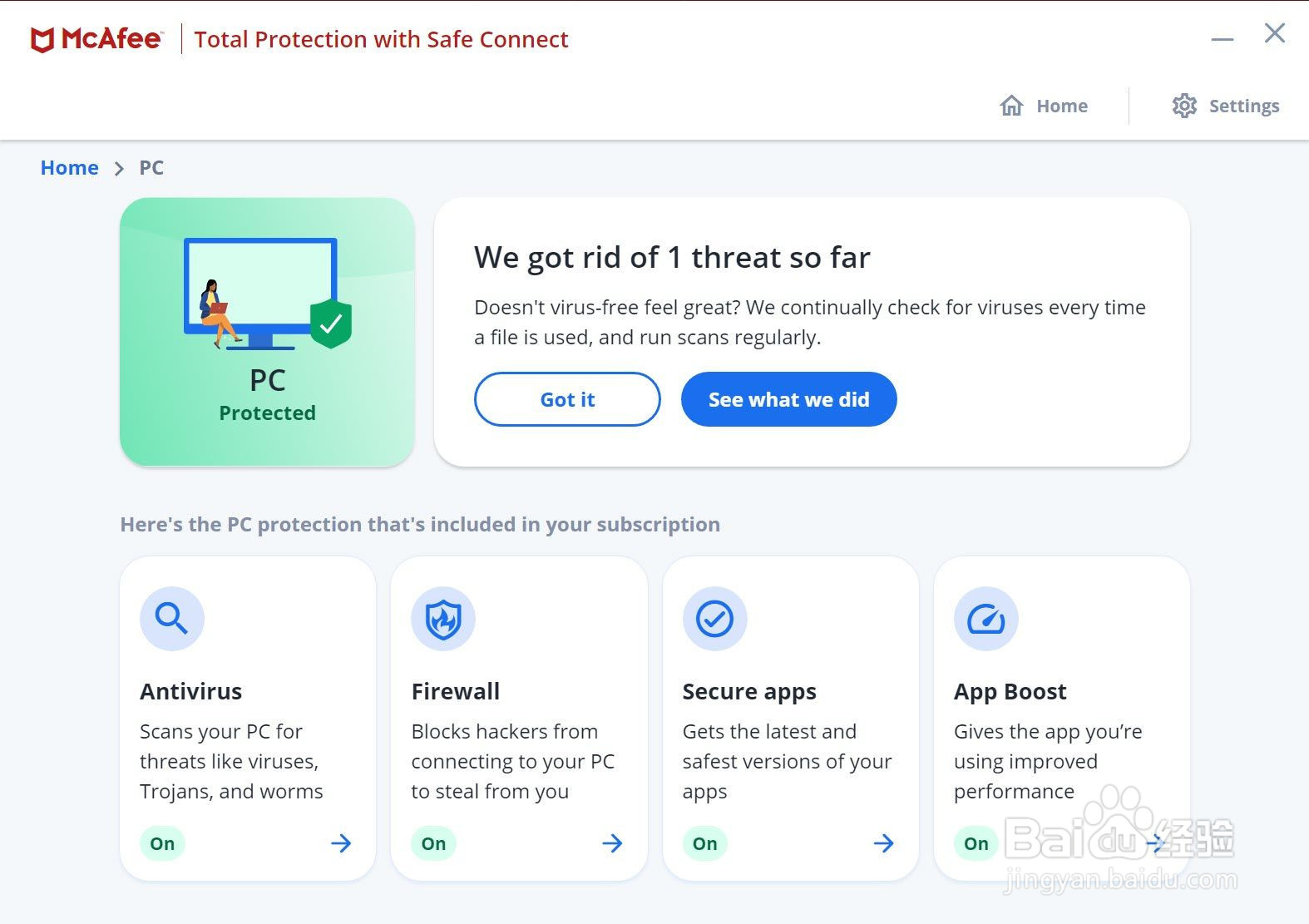Screen dimensions: 1309x924
Task: Click the McAfee shield logo
Action: (42, 40)
